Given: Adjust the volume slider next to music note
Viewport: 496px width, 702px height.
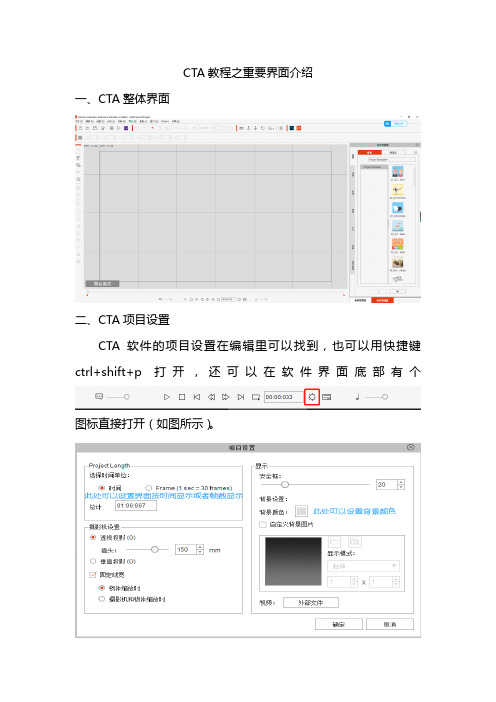Looking at the screenshot, I should [376, 397].
